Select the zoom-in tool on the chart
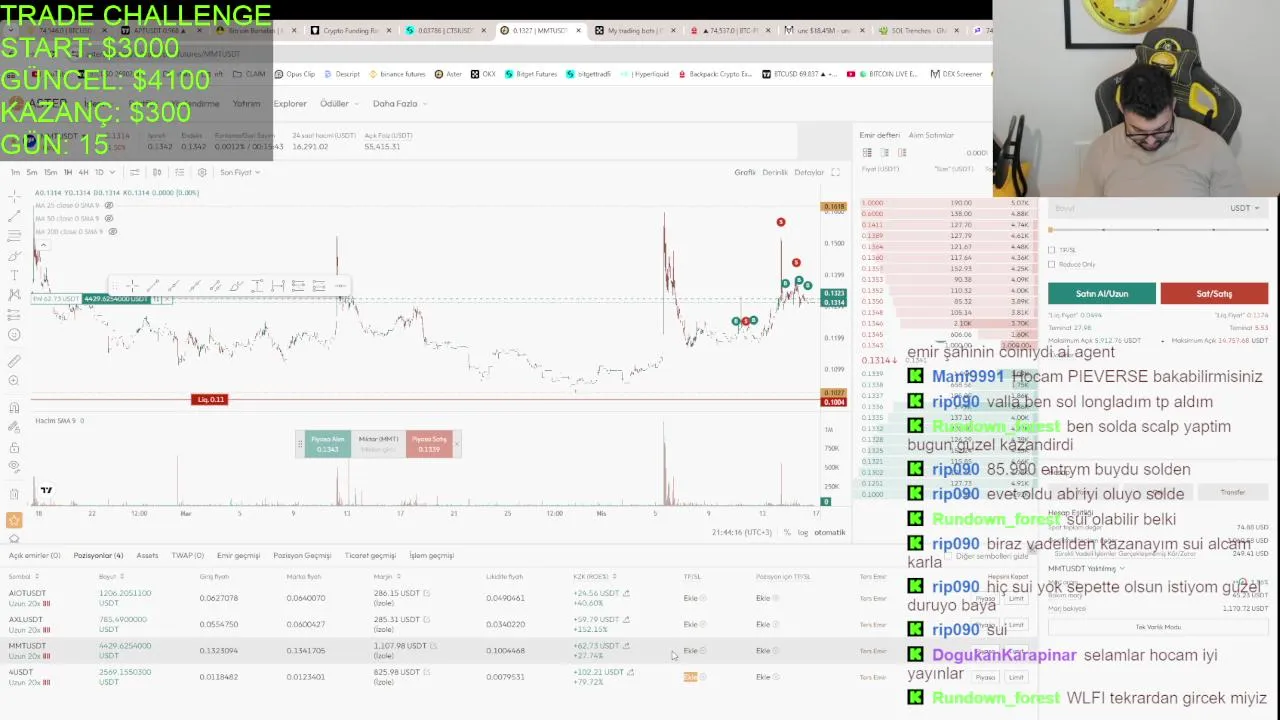The image size is (1280, 720). coord(14,381)
